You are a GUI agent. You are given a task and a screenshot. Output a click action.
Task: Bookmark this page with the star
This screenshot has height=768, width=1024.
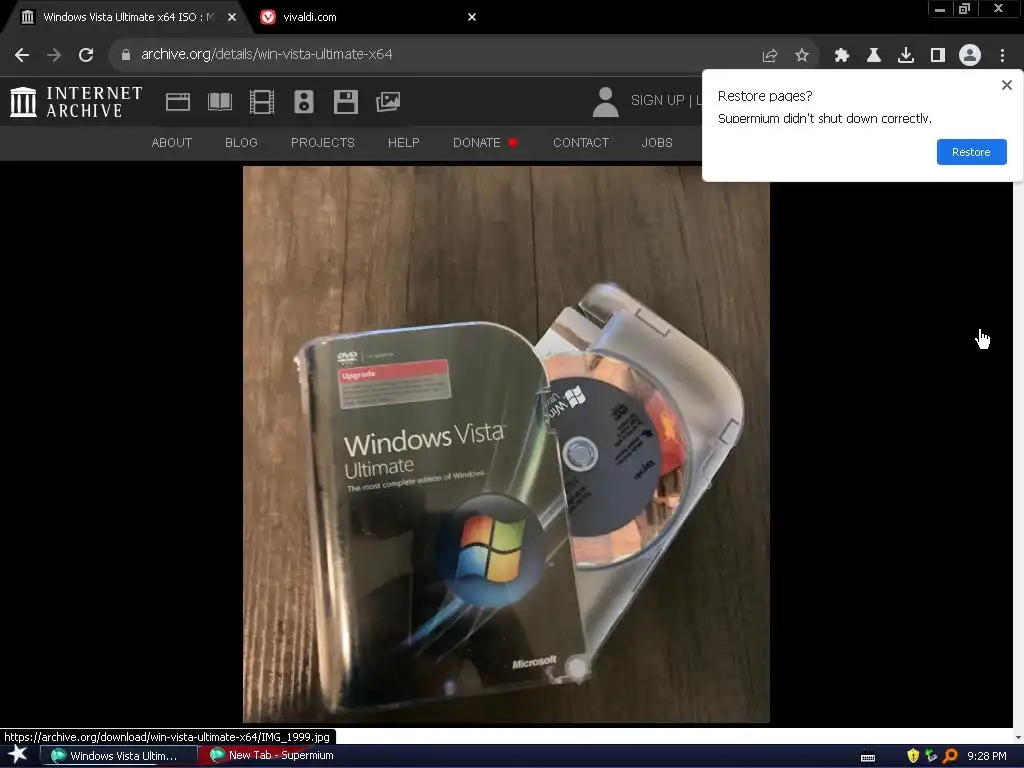click(802, 56)
